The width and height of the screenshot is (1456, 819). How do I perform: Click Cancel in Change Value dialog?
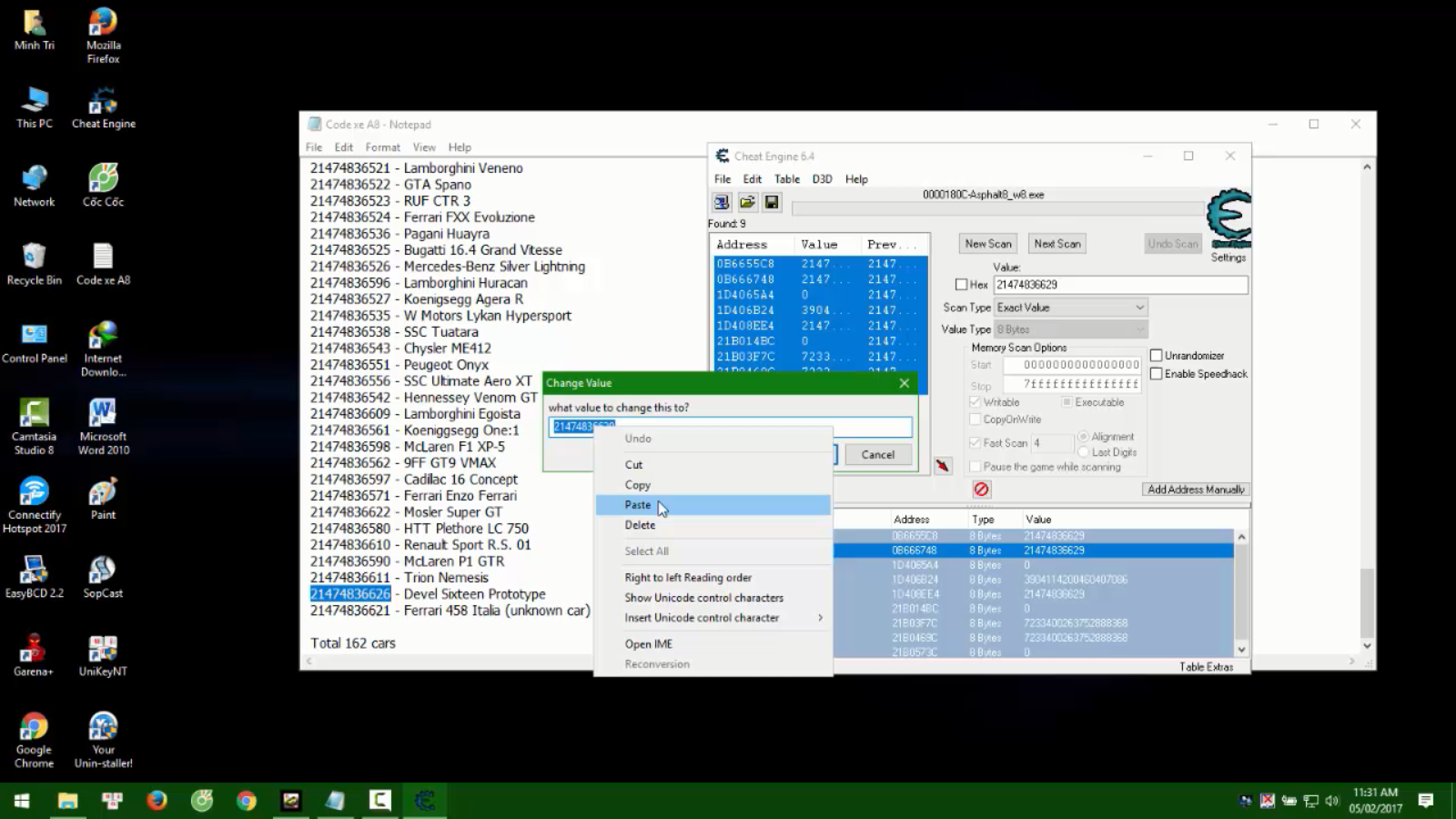(x=878, y=455)
